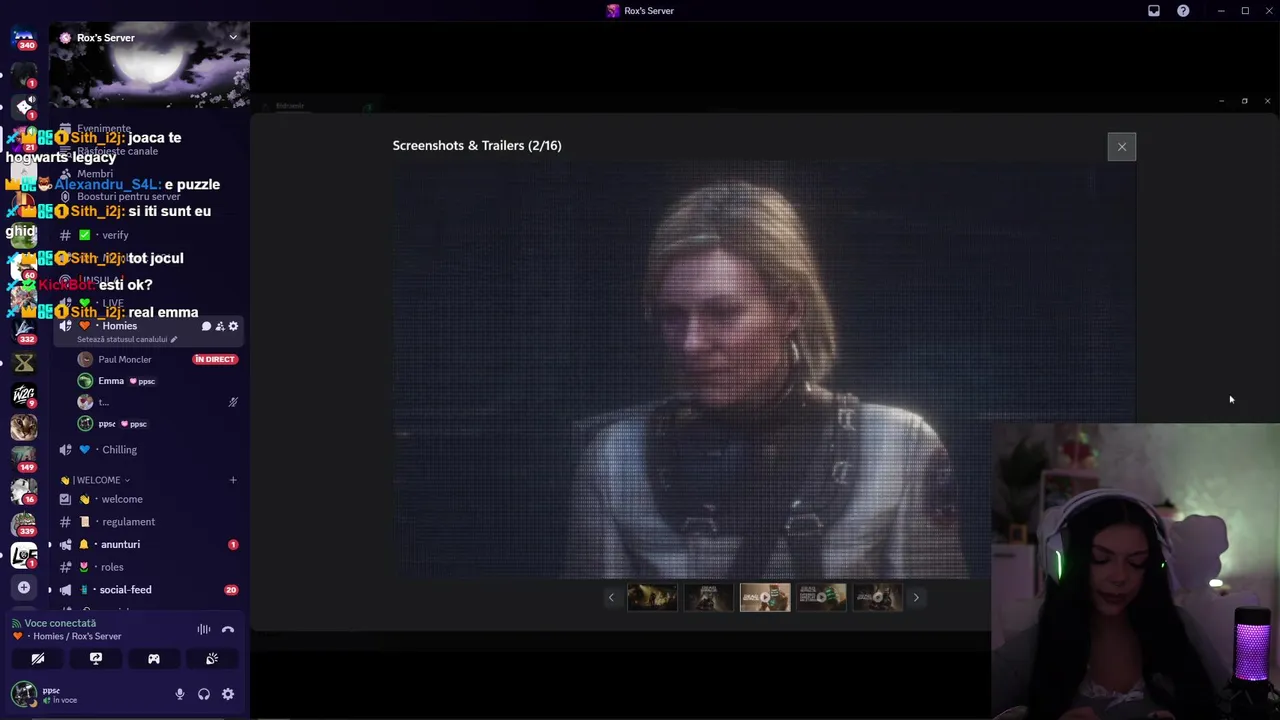Click the ÎN DIRECT live badge
This screenshot has width=1280, height=720.
215,359
